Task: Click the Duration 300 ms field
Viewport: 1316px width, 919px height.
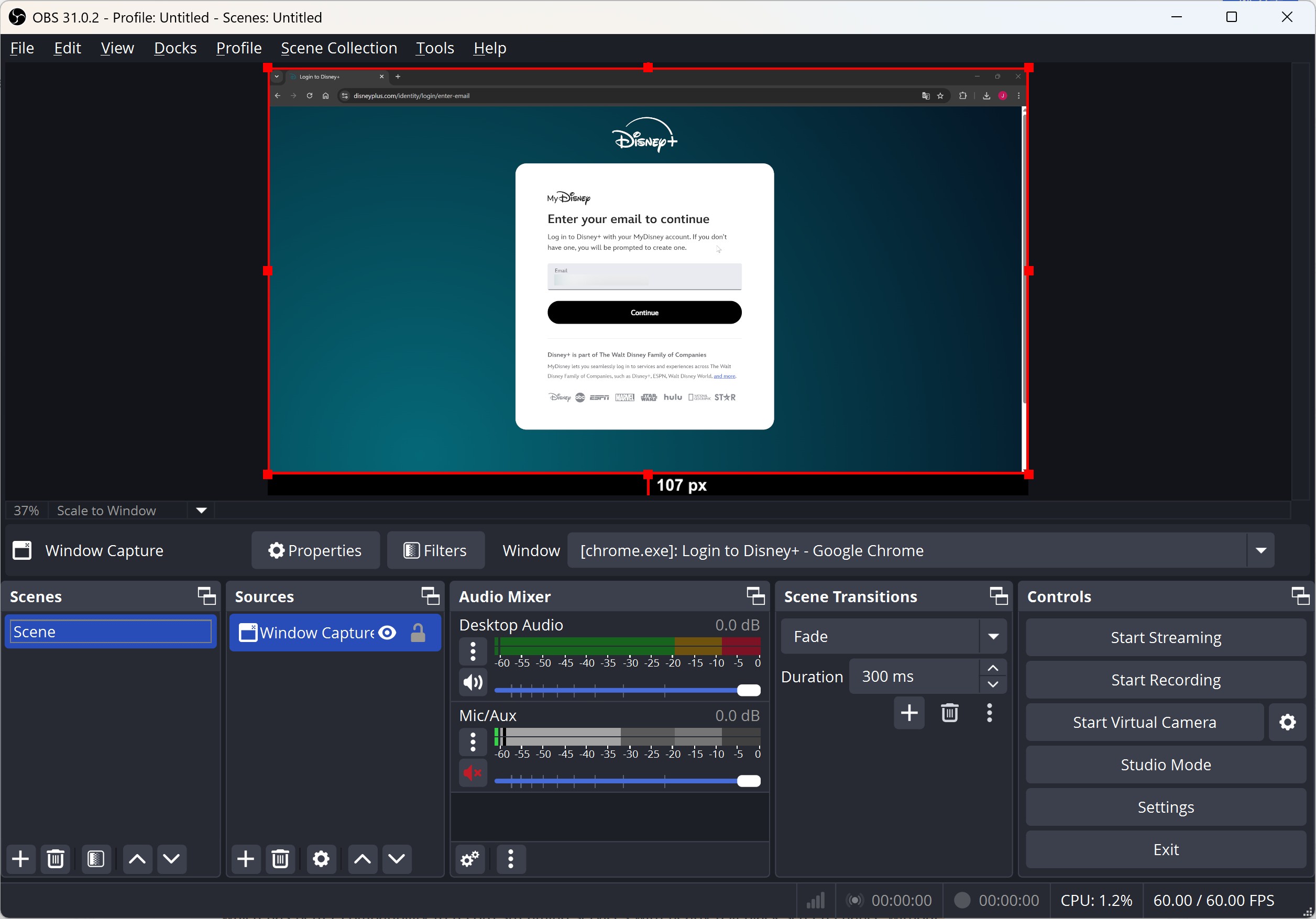Action: [x=914, y=677]
